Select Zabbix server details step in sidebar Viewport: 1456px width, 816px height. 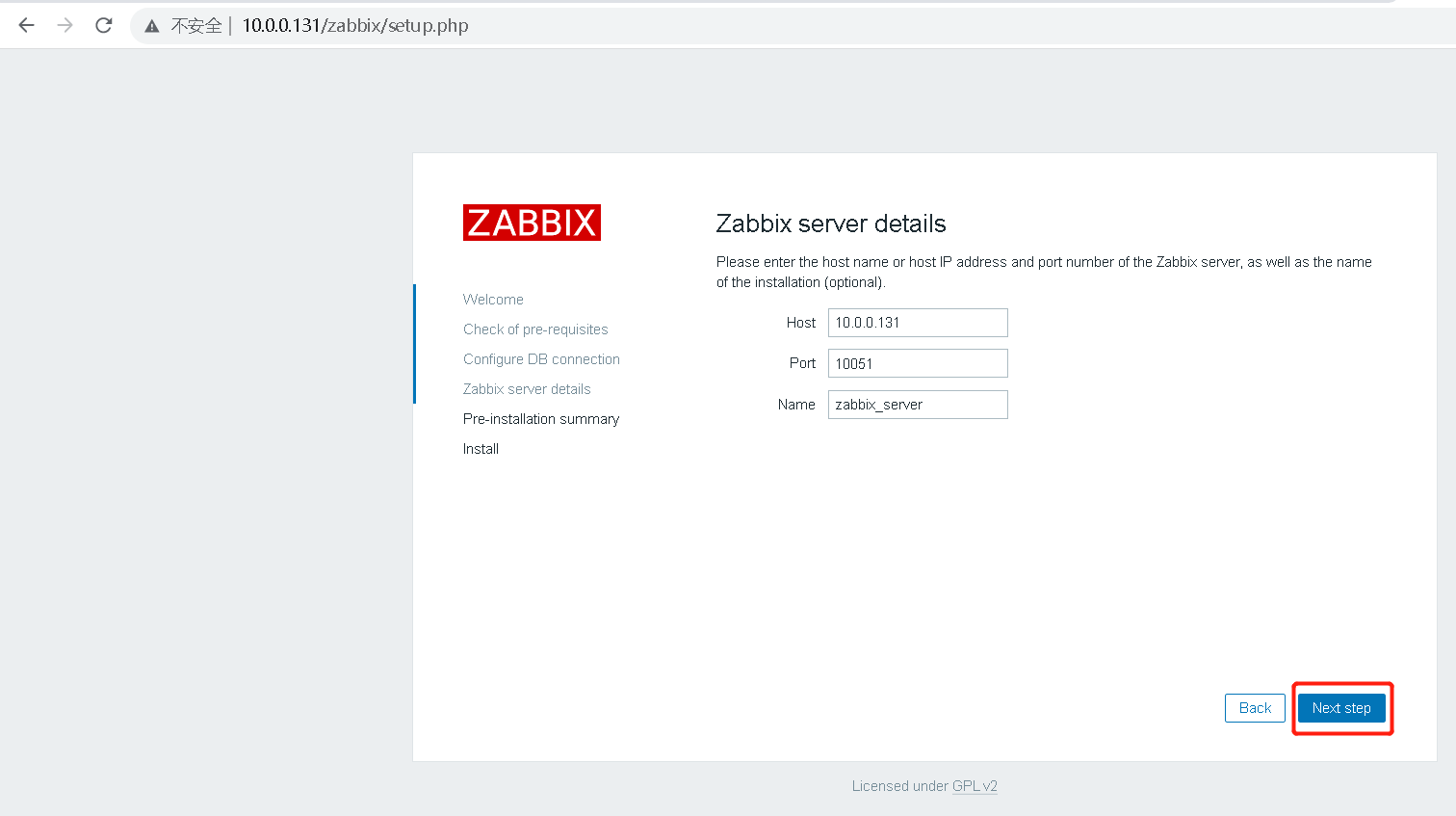(x=527, y=389)
